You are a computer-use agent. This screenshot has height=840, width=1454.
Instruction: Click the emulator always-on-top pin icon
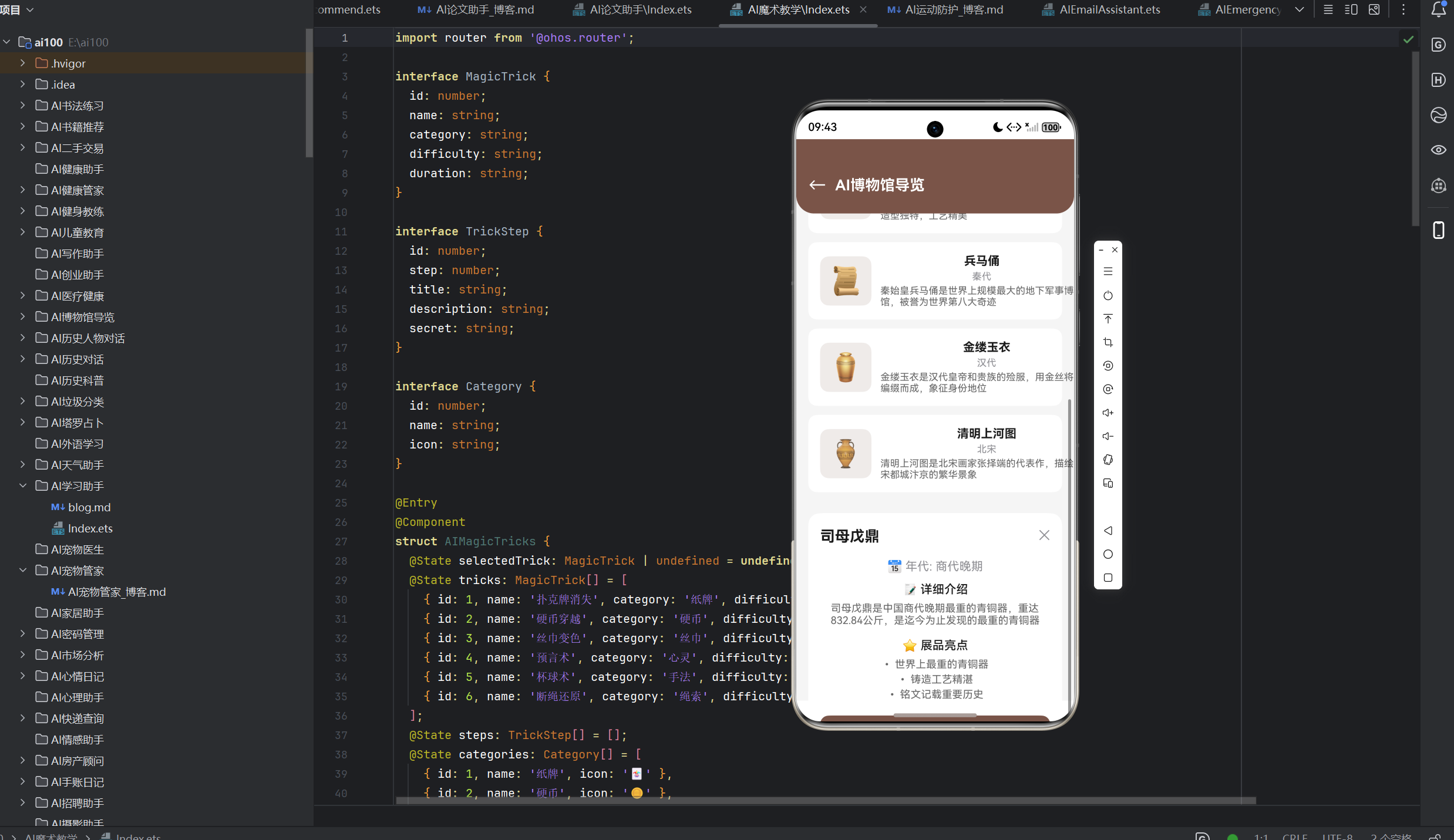tap(1108, 319)
